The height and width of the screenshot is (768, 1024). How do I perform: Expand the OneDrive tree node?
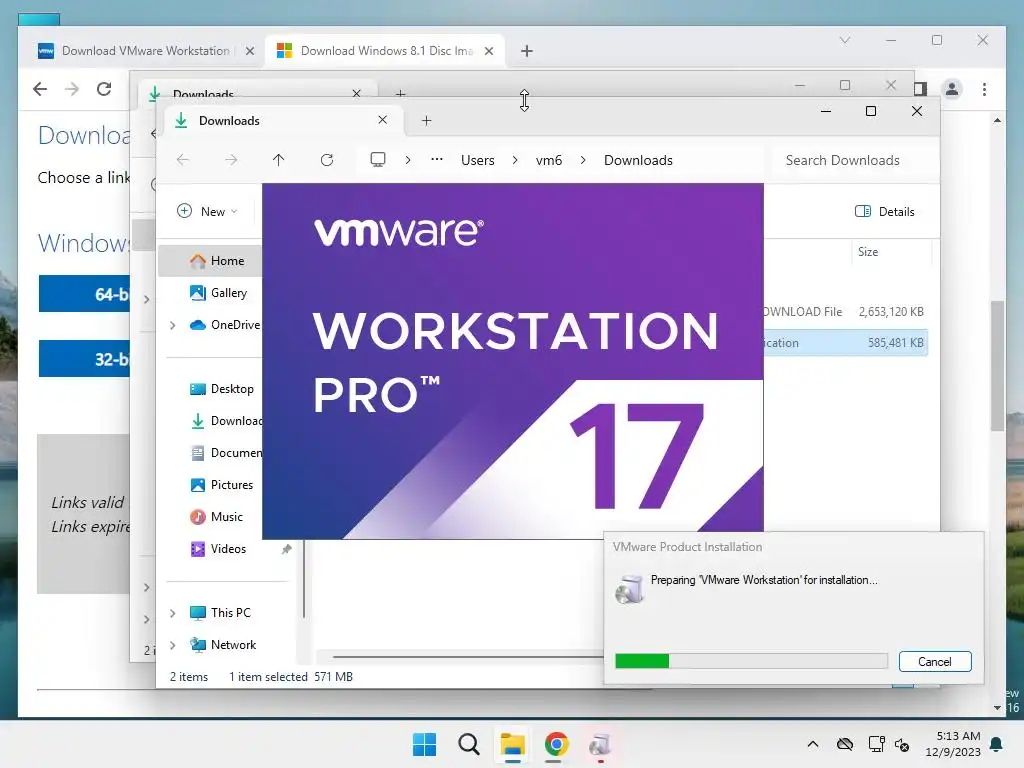tap(172, 325)
